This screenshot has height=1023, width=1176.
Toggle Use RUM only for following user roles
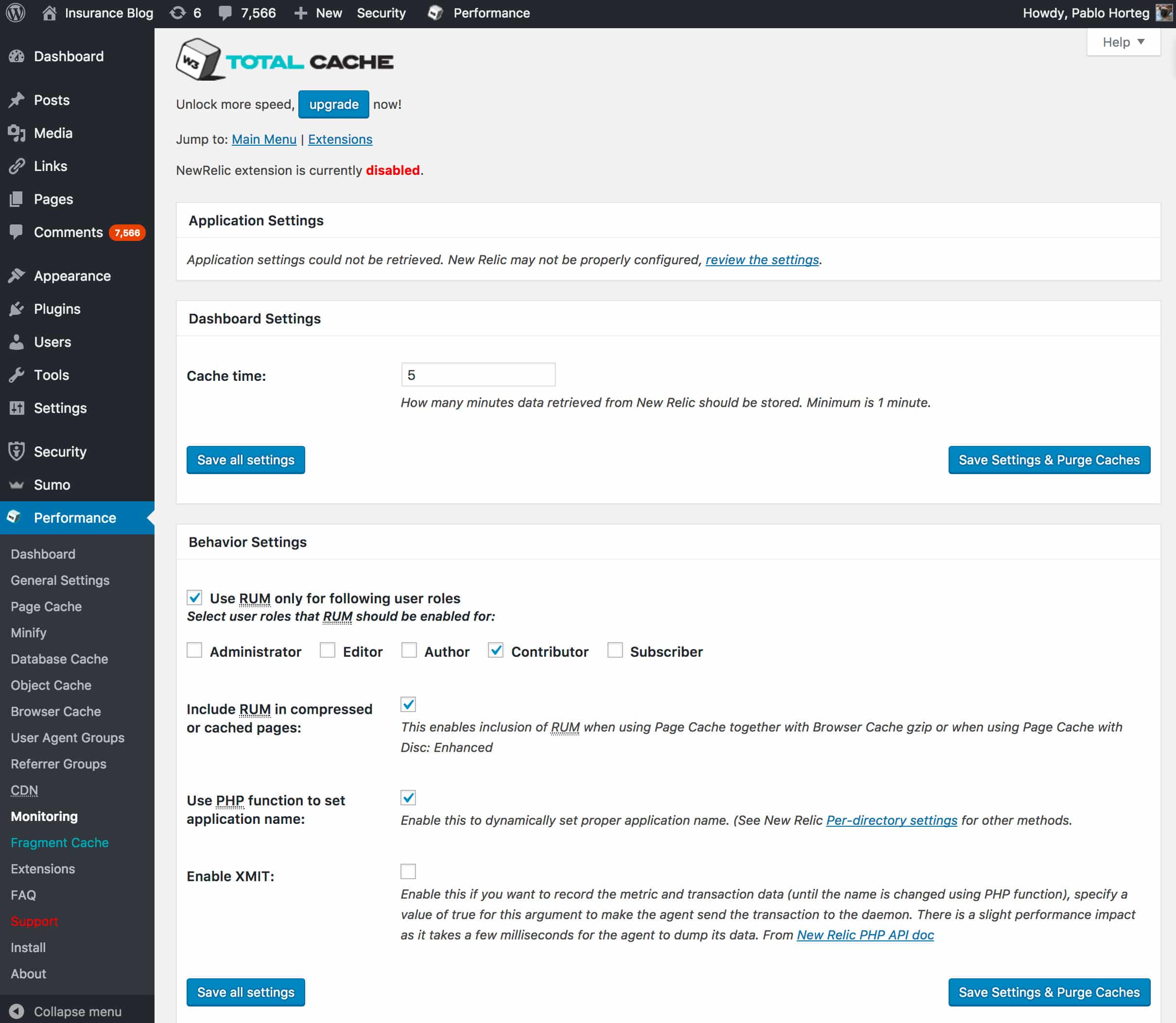194,597
